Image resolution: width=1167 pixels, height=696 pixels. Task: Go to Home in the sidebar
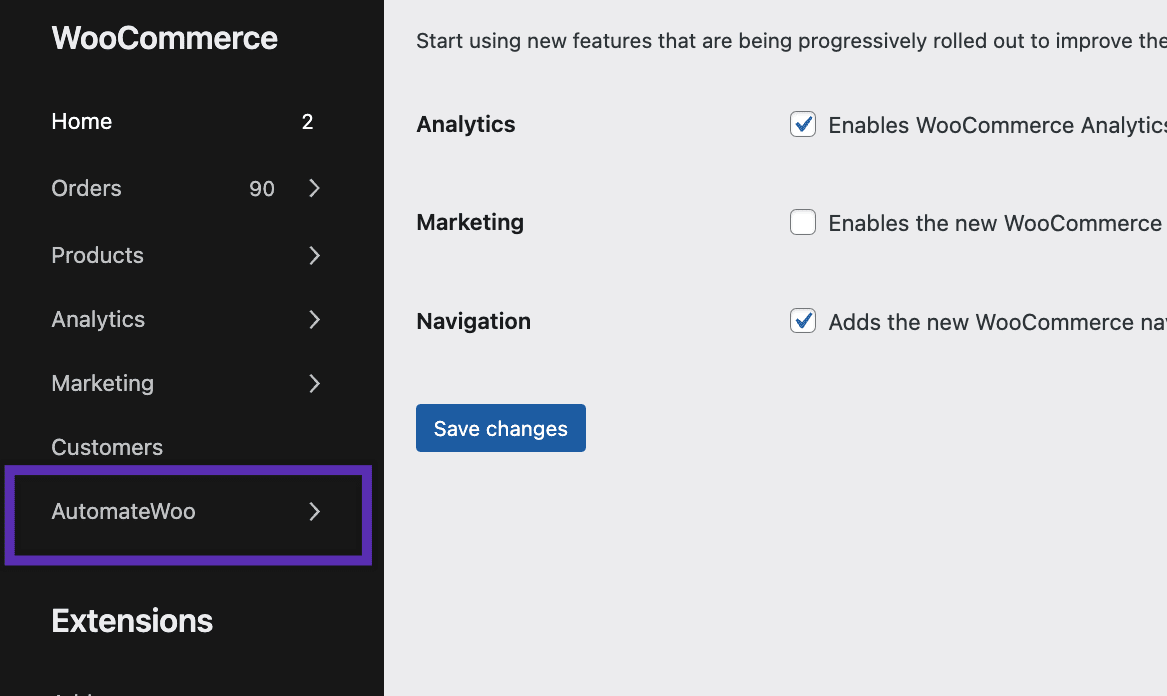tap(82, 122)
